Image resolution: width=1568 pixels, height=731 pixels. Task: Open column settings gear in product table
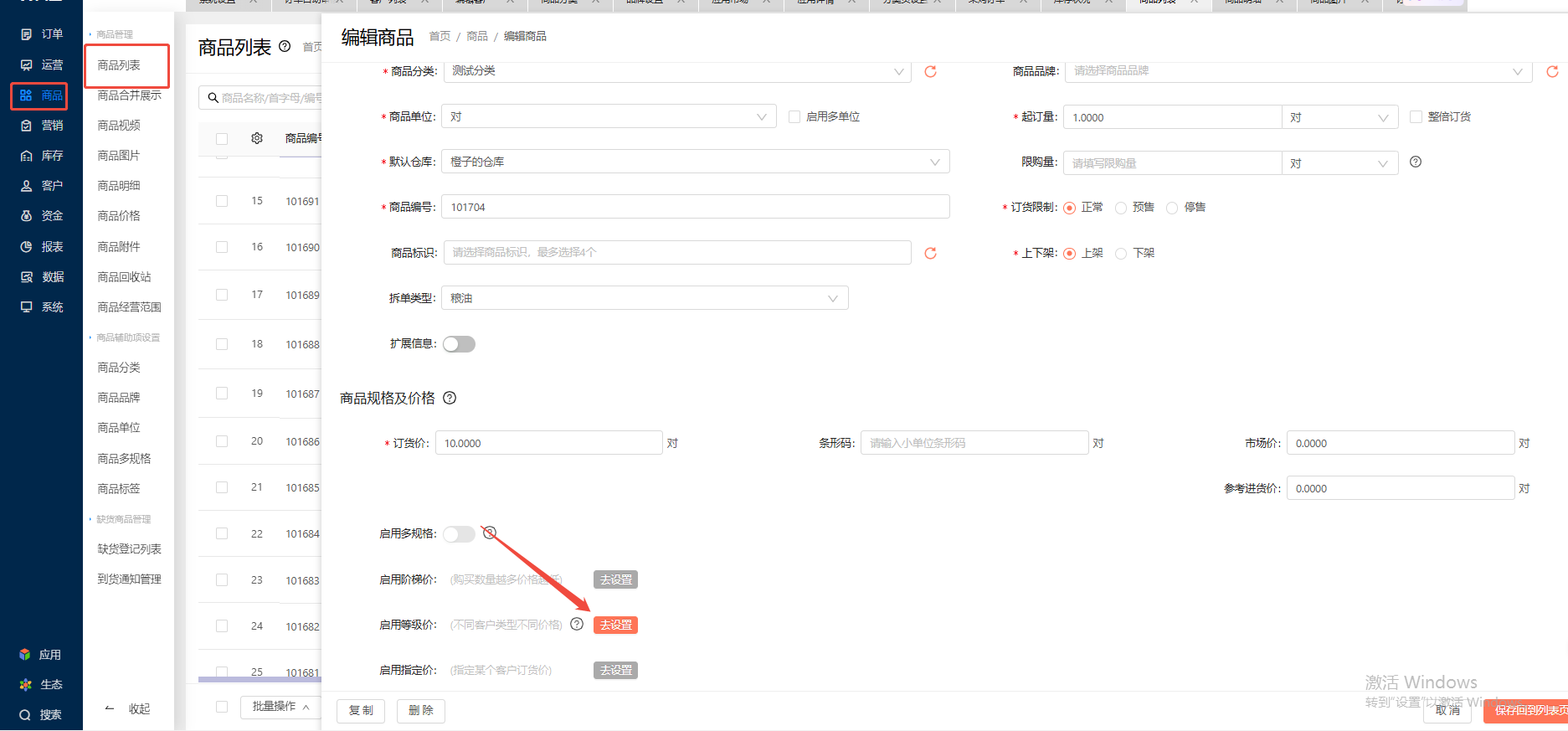(257, 138)
